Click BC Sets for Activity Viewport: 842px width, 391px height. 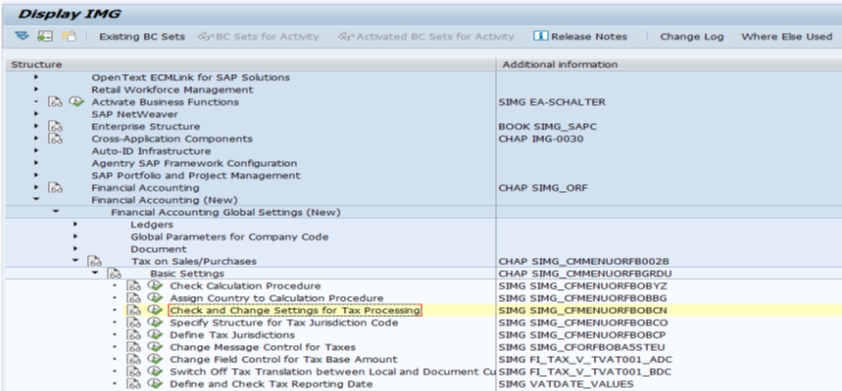(258, 37)
